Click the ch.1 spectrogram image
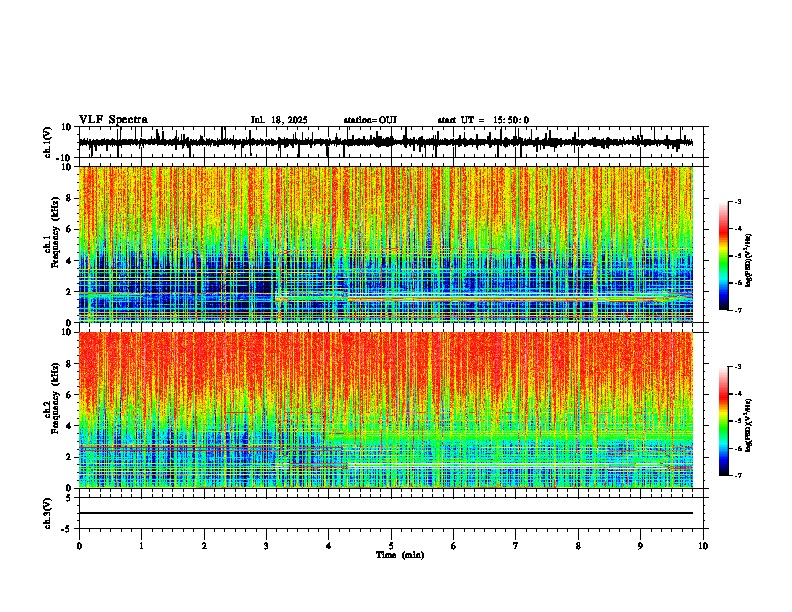The image size is (792, 612). (x=385, y=244)
